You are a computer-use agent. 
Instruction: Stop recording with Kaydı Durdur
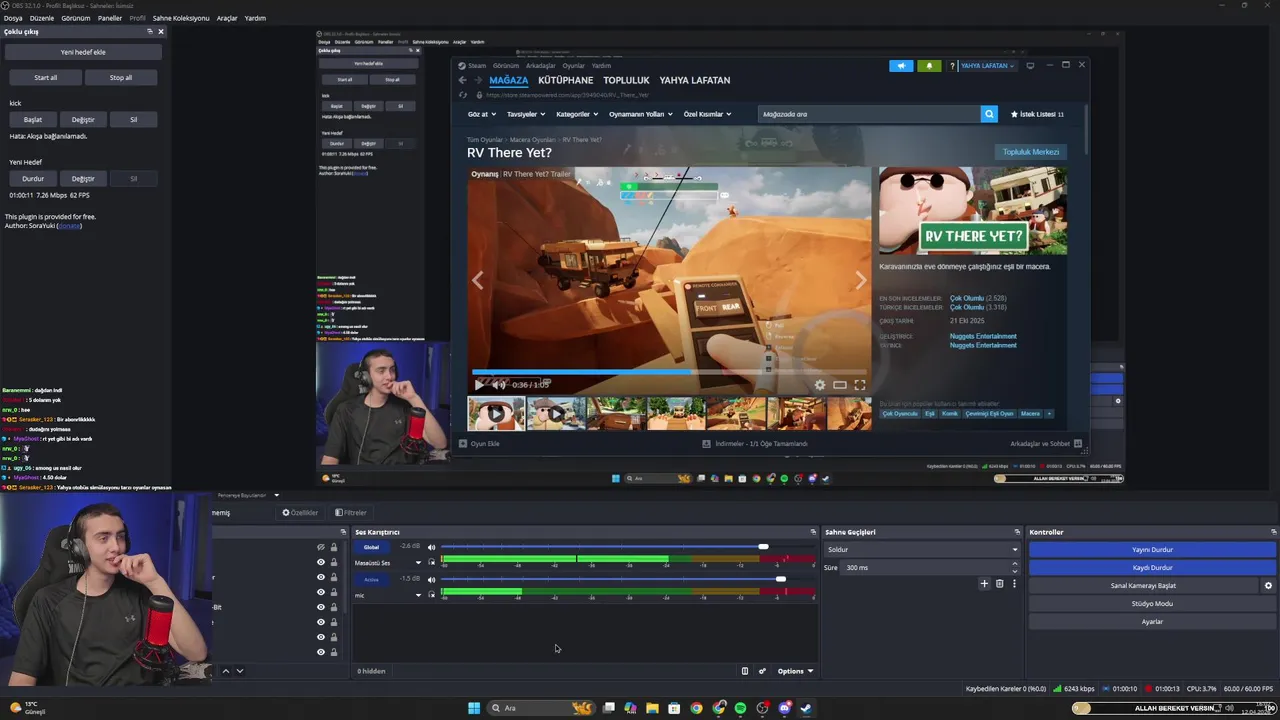tap(1152, 567)
